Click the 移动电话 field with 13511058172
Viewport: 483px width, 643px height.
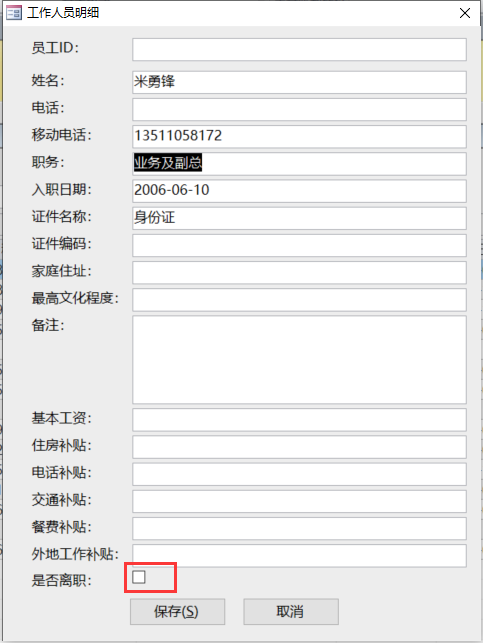coord(299,136)
